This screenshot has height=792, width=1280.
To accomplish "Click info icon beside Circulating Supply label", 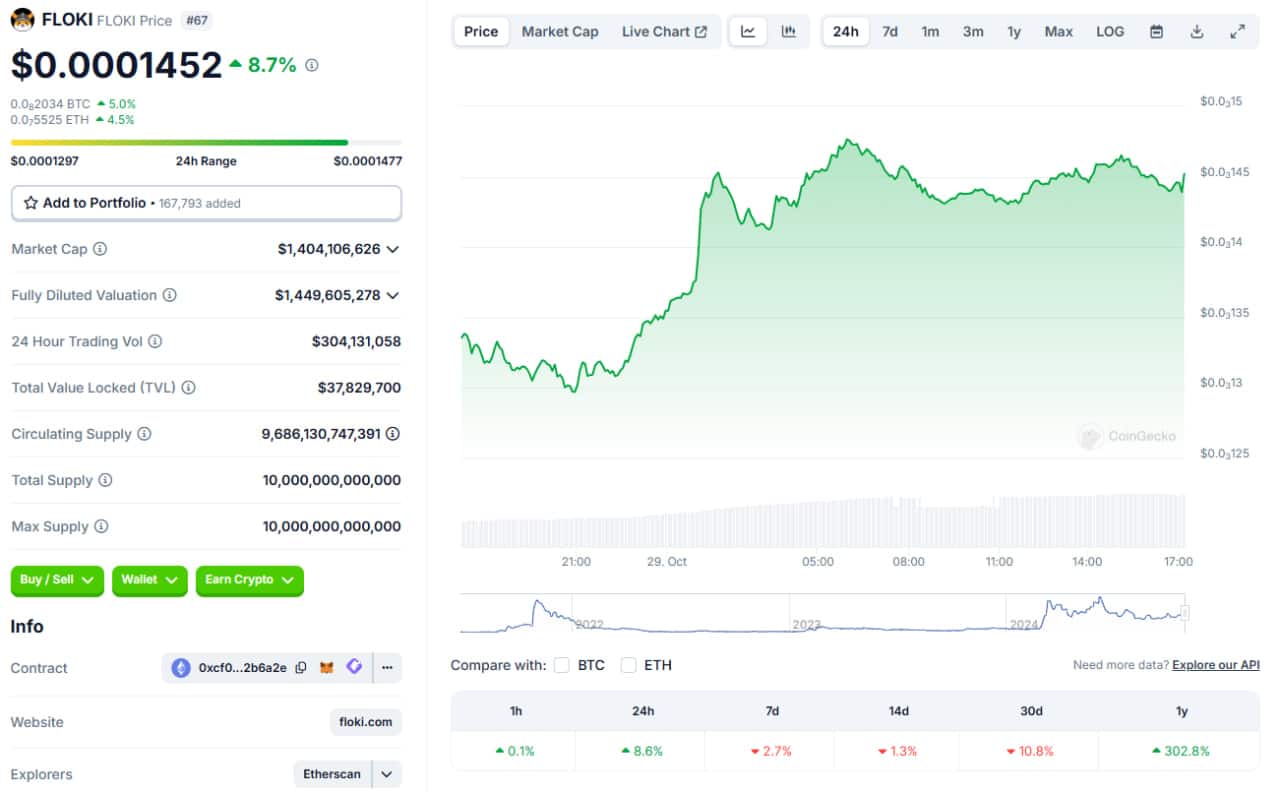I will click(x=144, y=434).
